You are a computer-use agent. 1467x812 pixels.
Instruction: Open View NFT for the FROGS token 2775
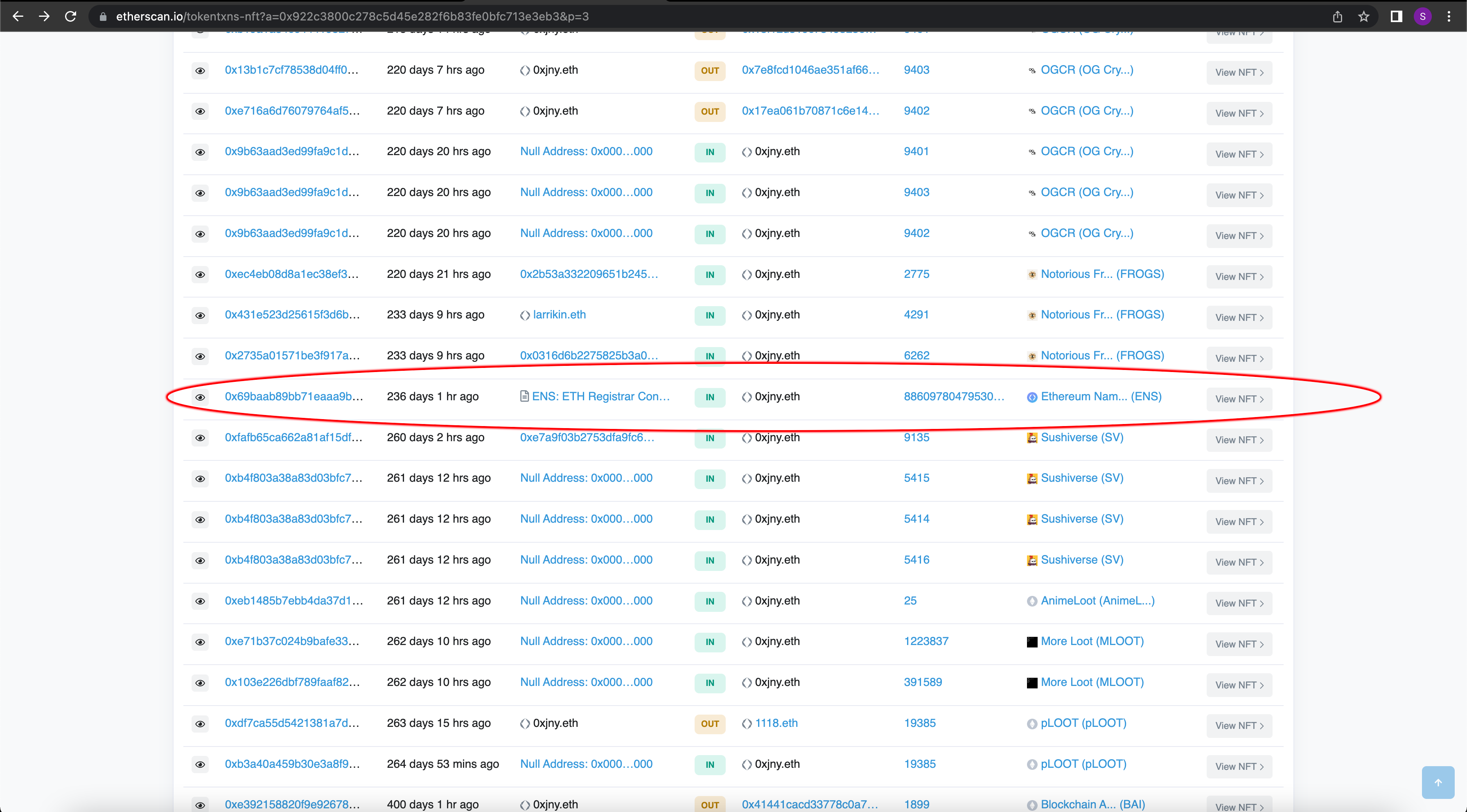(1239, 277)
